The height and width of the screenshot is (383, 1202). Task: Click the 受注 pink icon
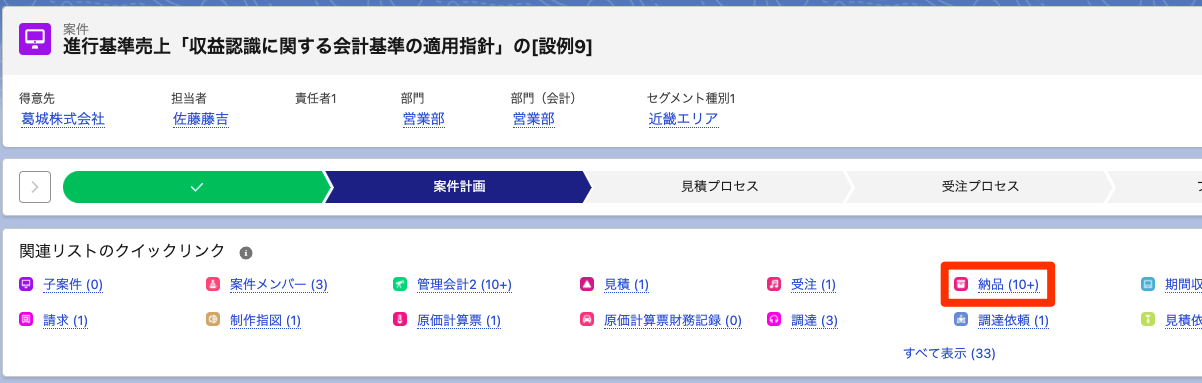click(774, 285)
